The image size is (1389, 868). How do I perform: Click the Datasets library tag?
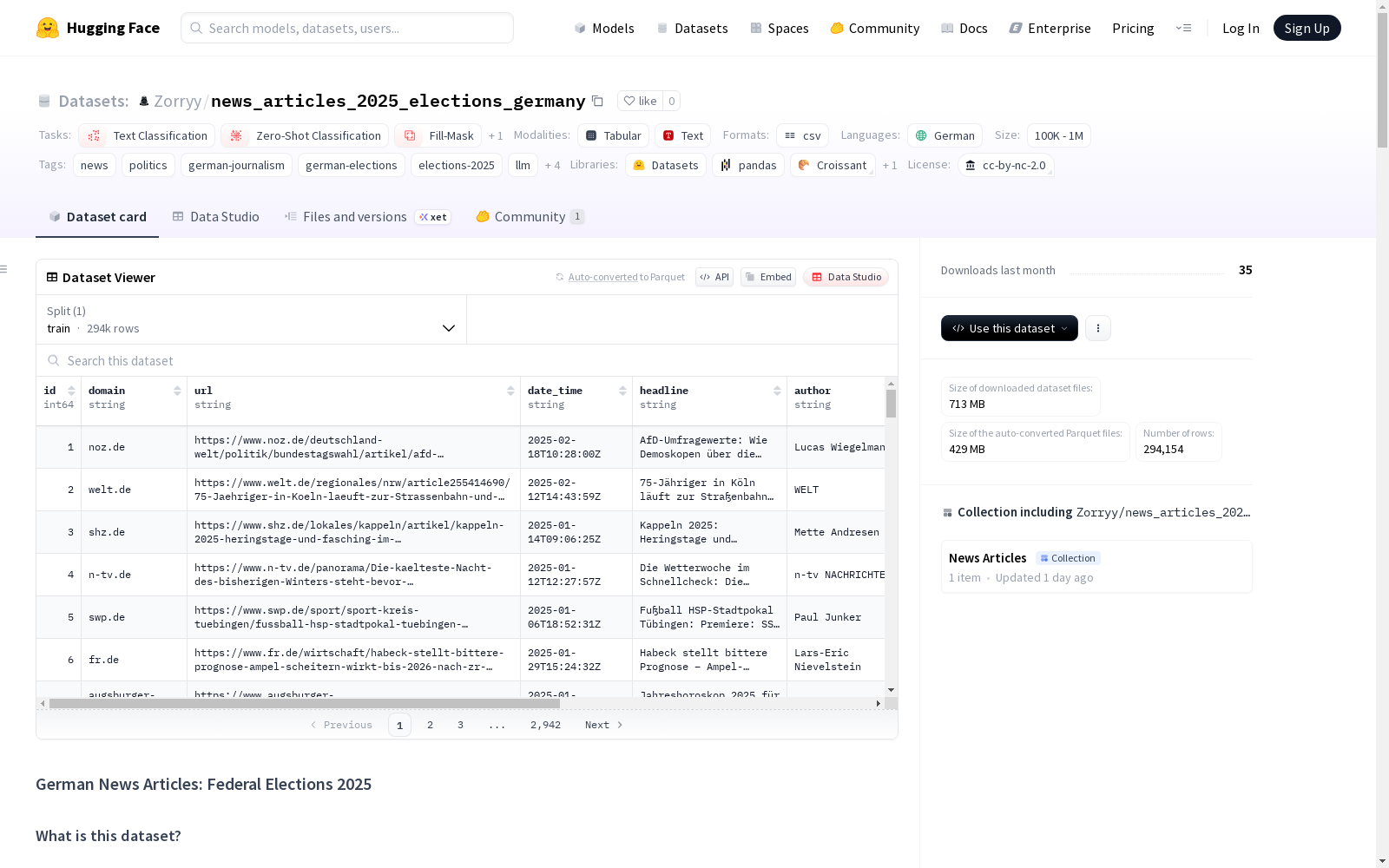(666, 165)
